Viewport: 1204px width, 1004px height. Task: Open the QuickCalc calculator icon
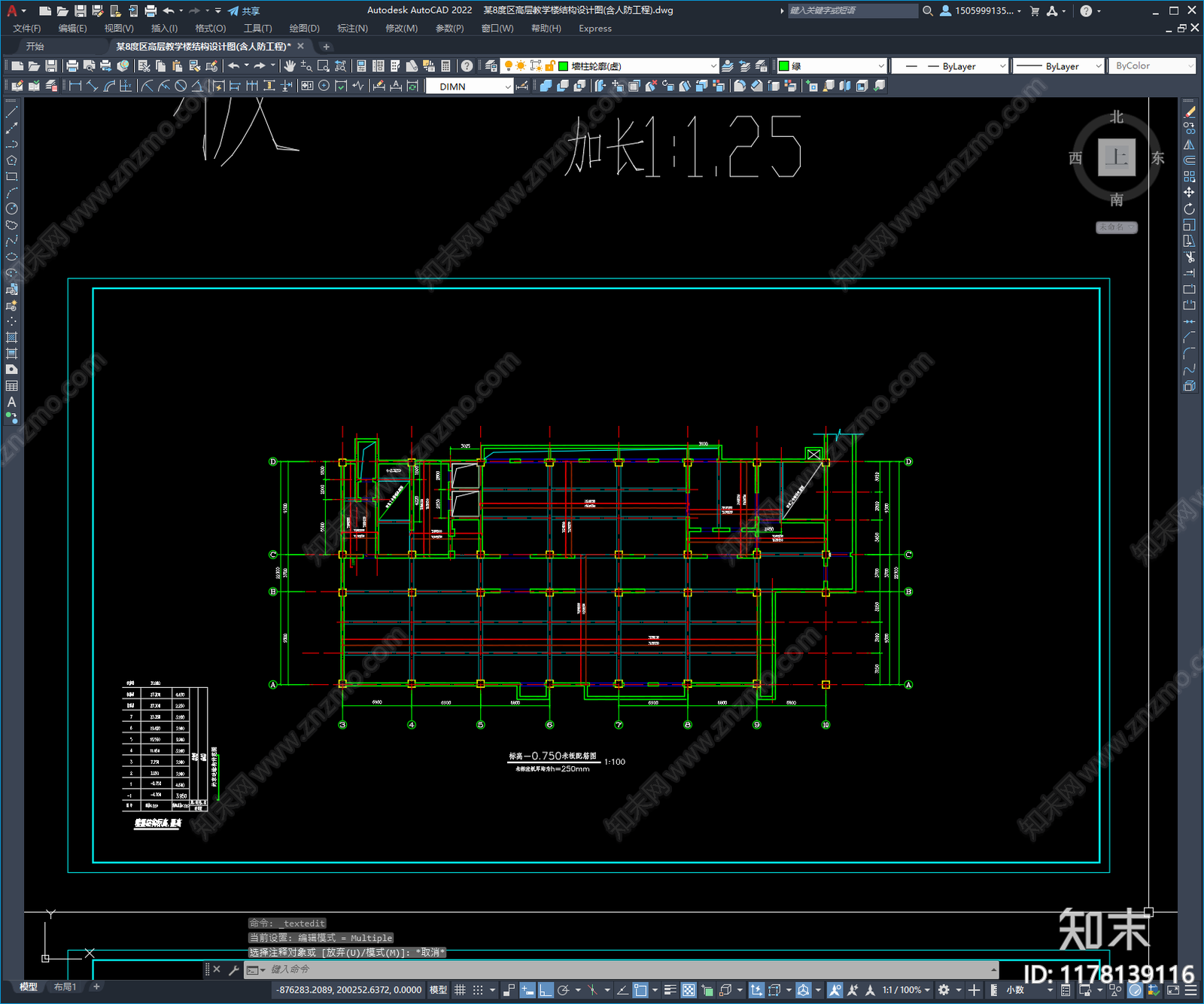tap(445, 66)
